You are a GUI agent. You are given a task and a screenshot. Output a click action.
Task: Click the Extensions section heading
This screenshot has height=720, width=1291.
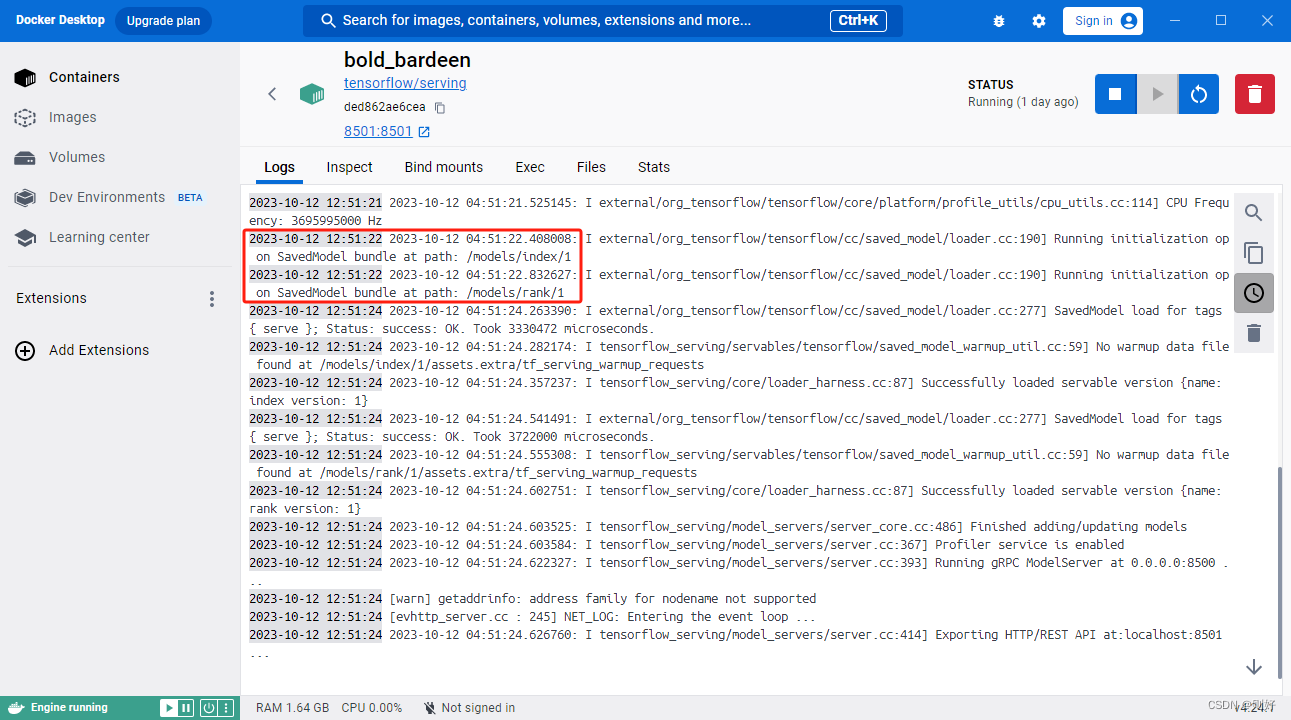[51, 298]
